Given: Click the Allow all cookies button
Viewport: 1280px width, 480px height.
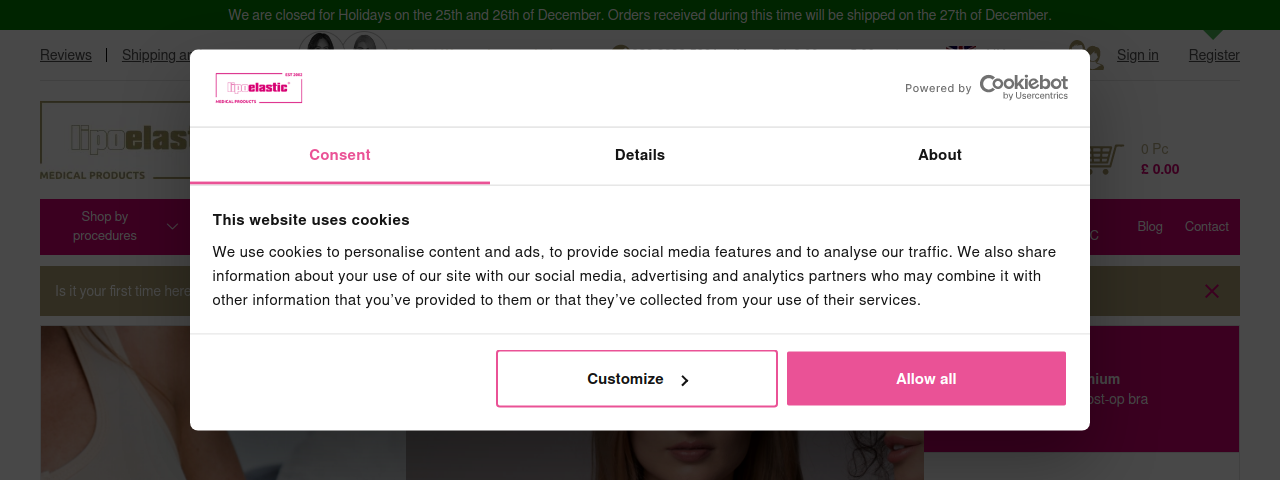Looking at the screenshot, I should [x=926, y=378].
